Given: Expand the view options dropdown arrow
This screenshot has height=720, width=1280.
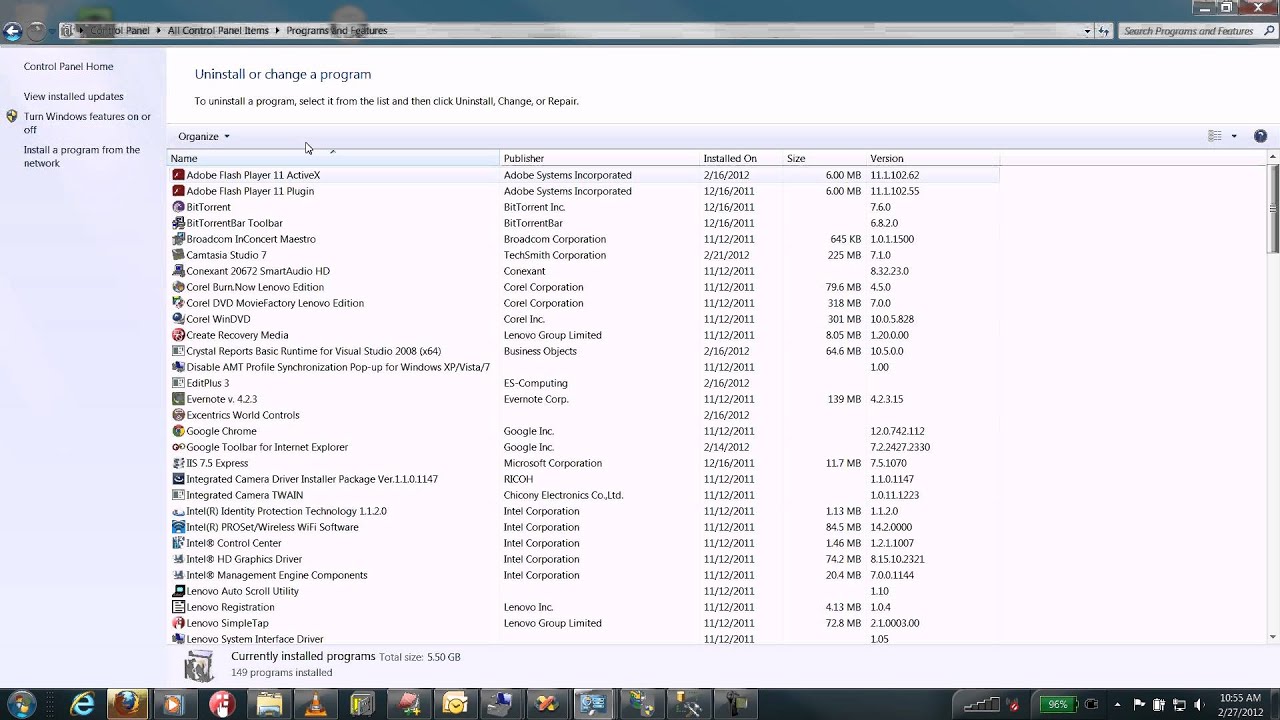Looking at the screenshot, I should coord(1234,136).
